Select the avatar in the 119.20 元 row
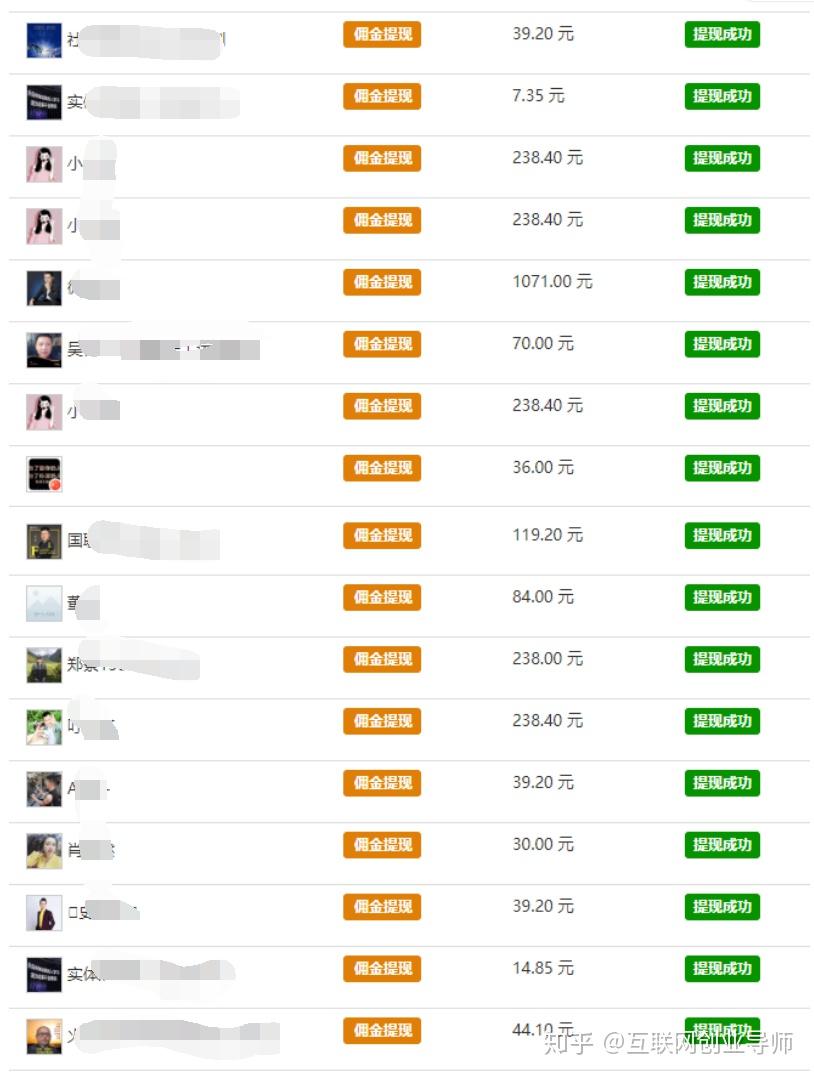Screen dimensions: 814x1076 (44, 541)
